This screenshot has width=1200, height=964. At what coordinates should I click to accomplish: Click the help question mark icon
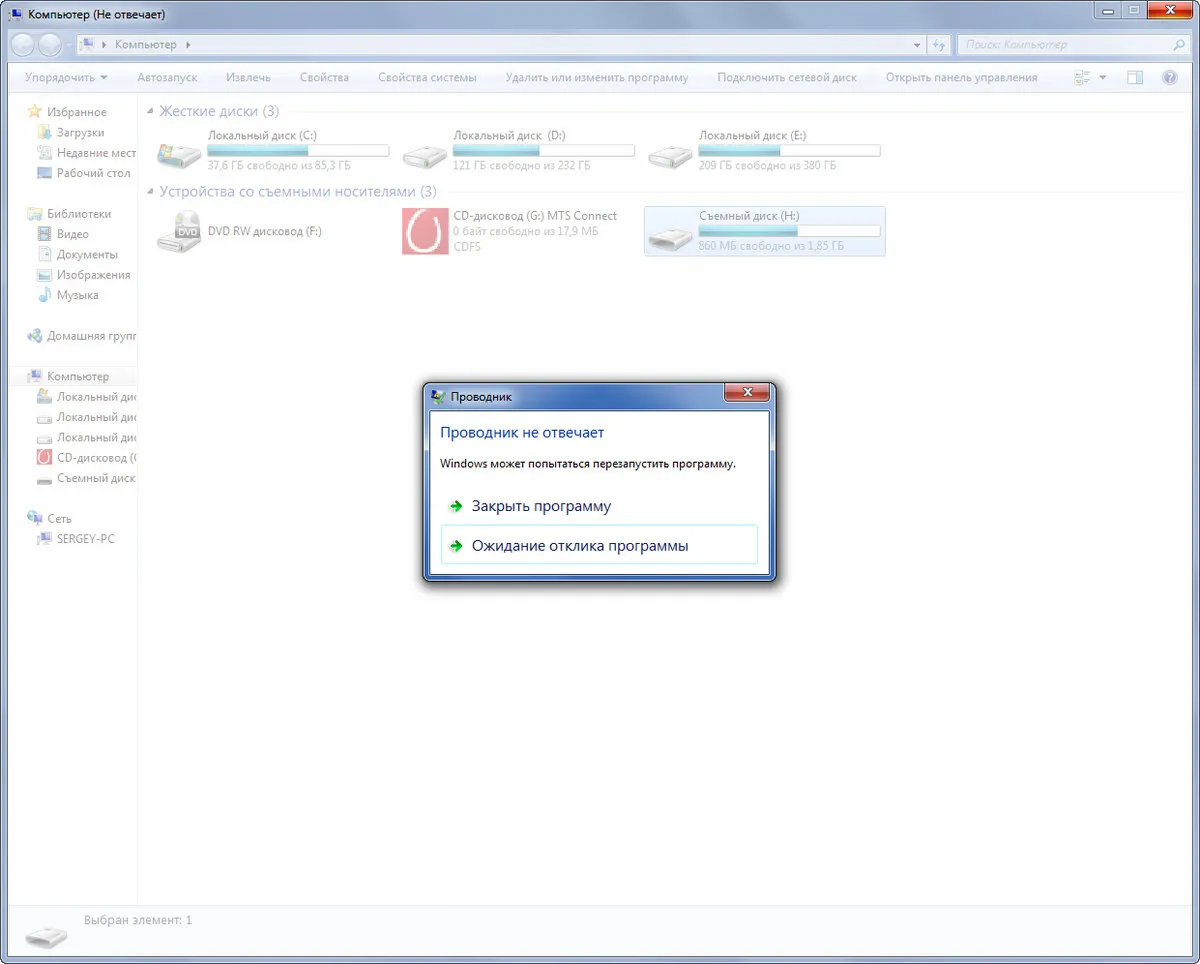pos(1170,77)
